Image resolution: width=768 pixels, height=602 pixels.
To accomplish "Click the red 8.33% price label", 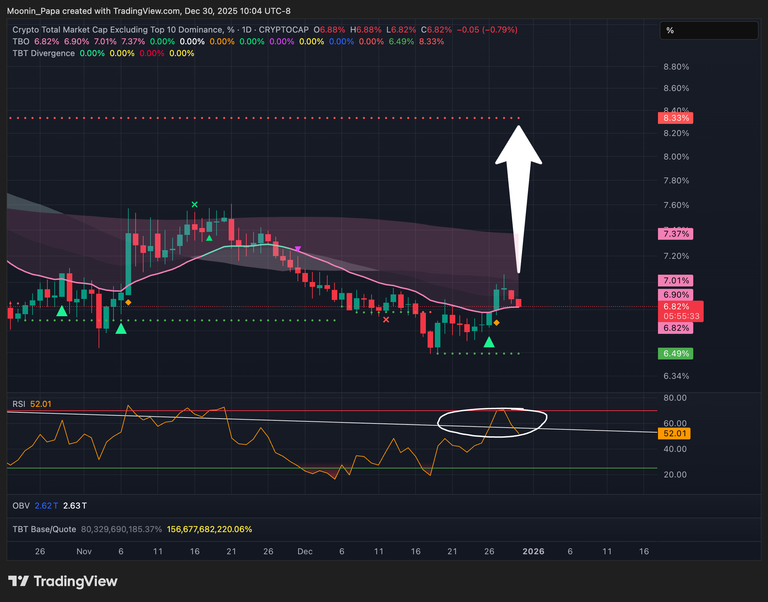I will pyautogui.click(x=675, y=118).
